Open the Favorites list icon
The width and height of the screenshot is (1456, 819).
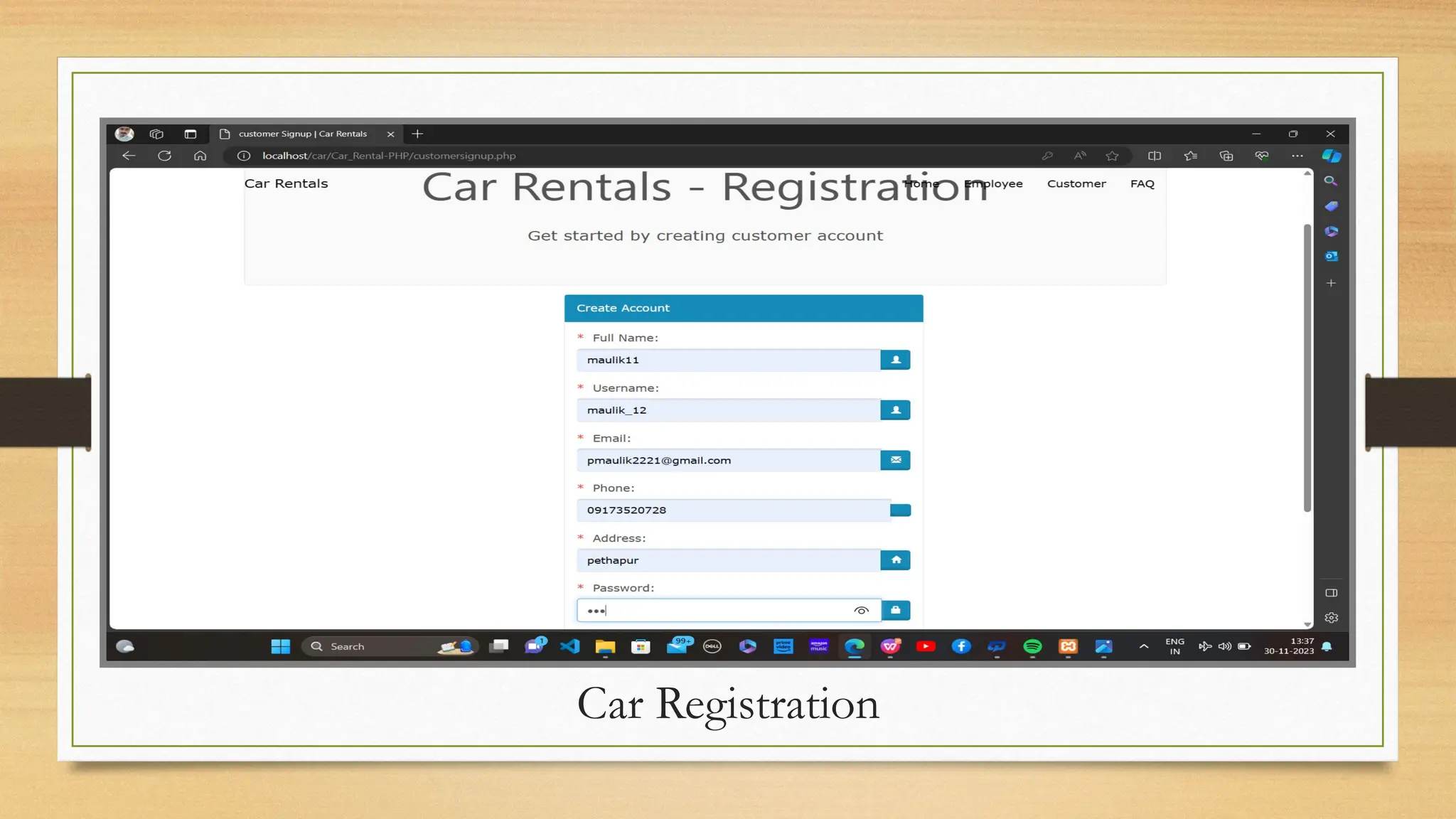1191,156
